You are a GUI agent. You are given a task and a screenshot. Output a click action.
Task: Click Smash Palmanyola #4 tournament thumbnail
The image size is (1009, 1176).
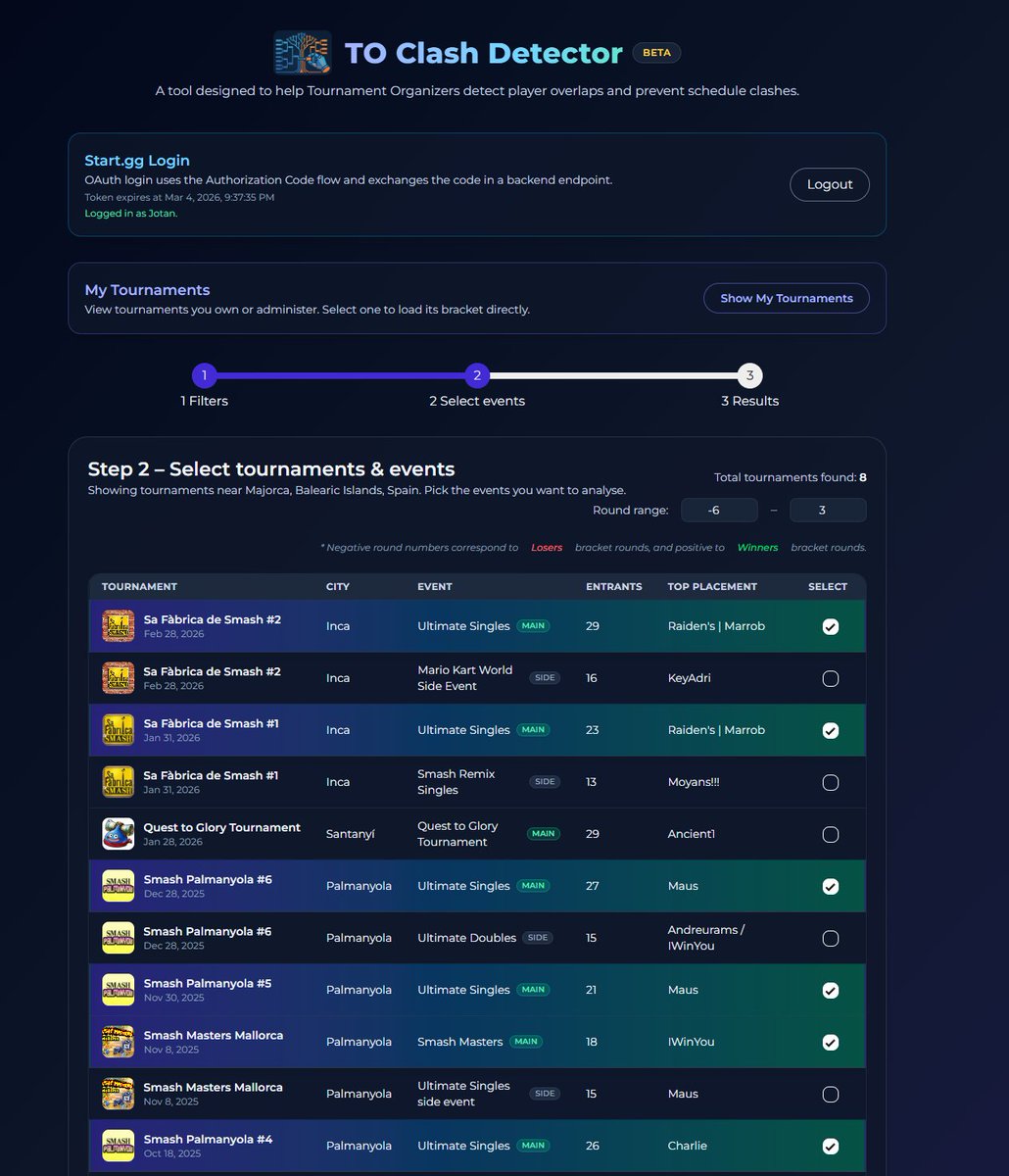point(119,1146)
